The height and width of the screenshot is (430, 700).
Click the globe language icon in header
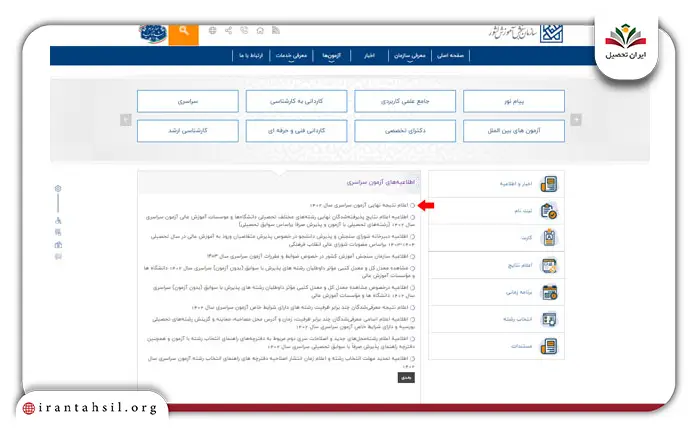(x=212, y=30)
